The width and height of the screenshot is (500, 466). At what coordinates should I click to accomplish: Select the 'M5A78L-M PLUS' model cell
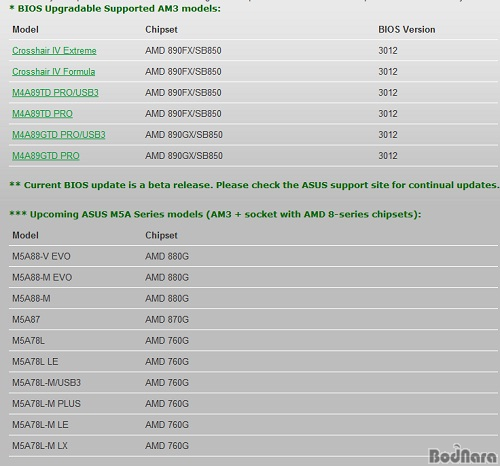coord(46,403)
